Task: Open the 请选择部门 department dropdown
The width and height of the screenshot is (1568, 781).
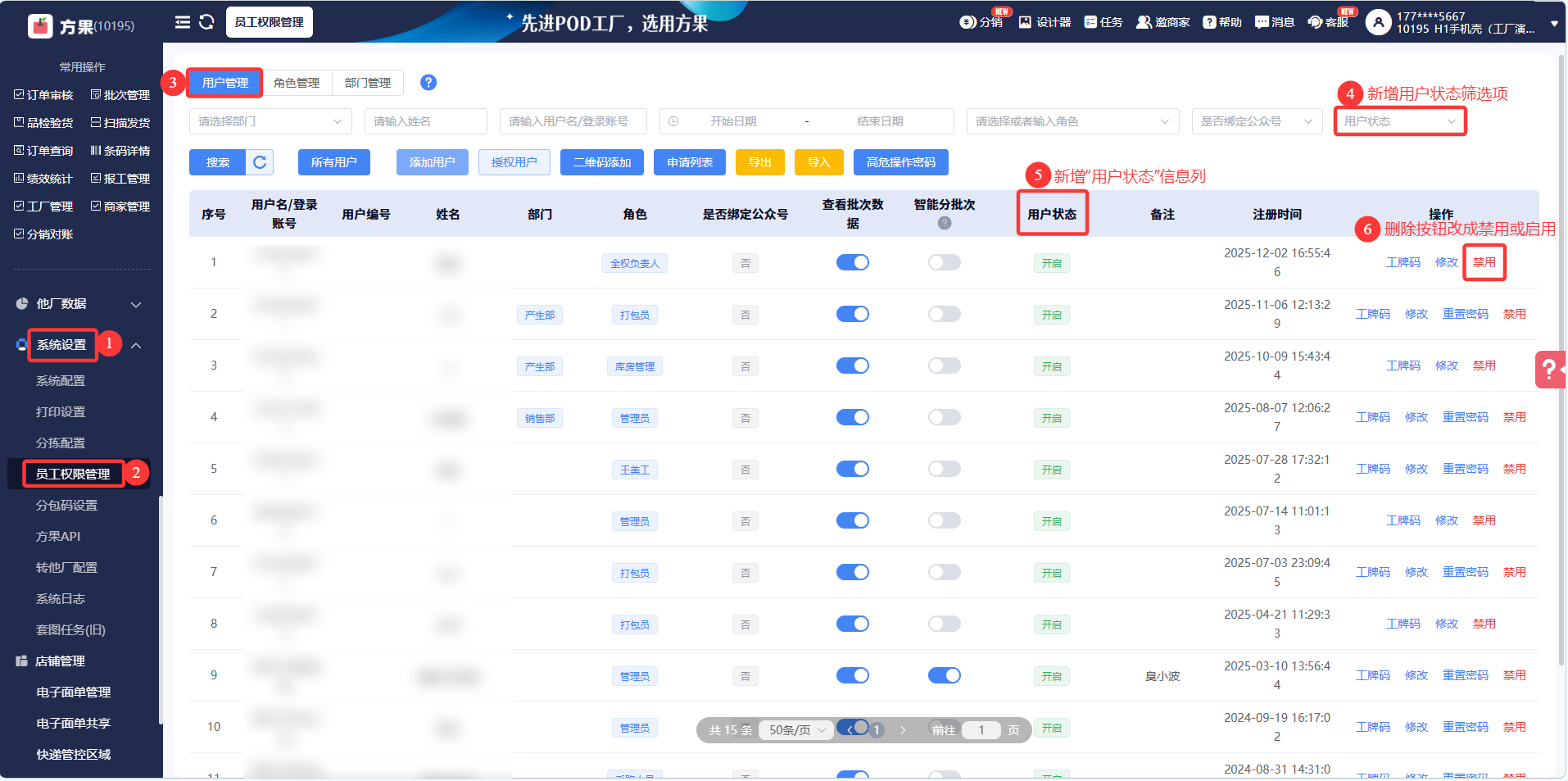Action: [270, 121]
